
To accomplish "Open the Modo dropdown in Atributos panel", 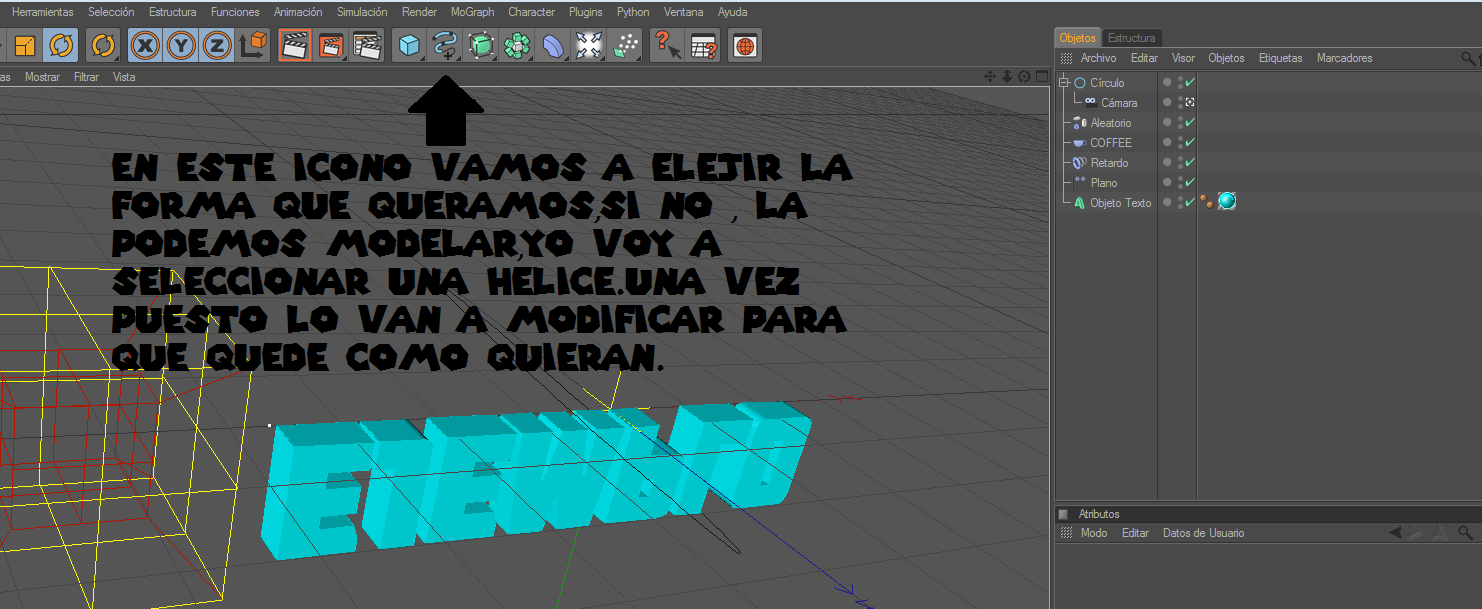I will (1094, 533).
